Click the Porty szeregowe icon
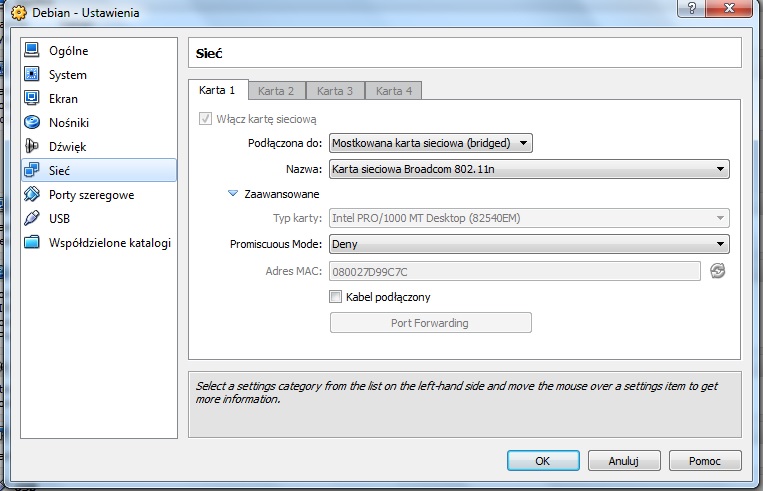The image size is (763, 491). coord(32,195)
